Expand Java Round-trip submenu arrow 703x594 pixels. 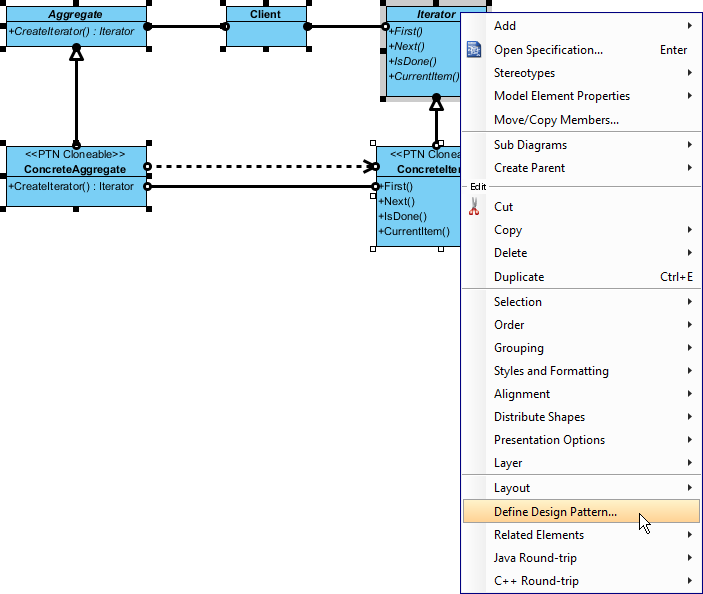pyautogui.click(x=690, y=558)
